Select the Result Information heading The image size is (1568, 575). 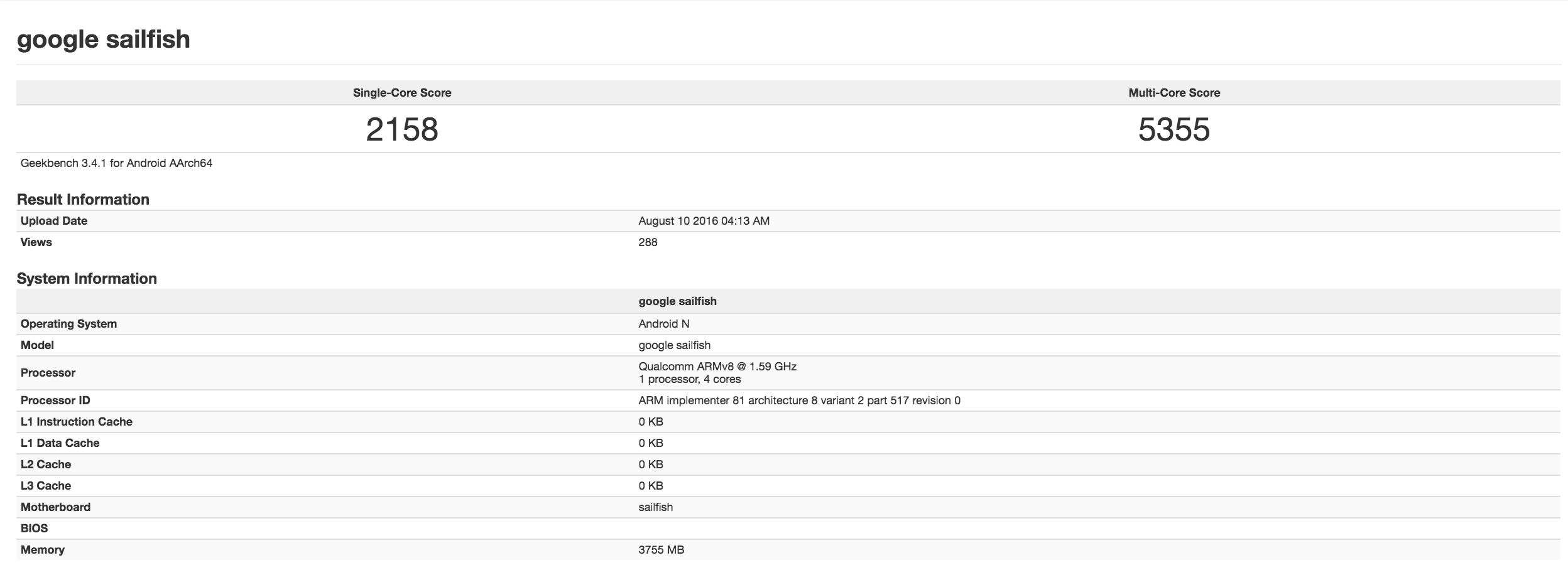pyautogui.click(x=83, y=200)
